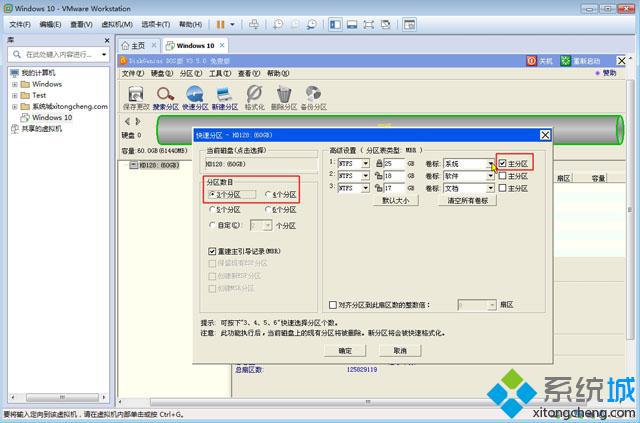640x423 pixels.
Task: Click the Unity mode toolbar icon
Action: (385, 24)
